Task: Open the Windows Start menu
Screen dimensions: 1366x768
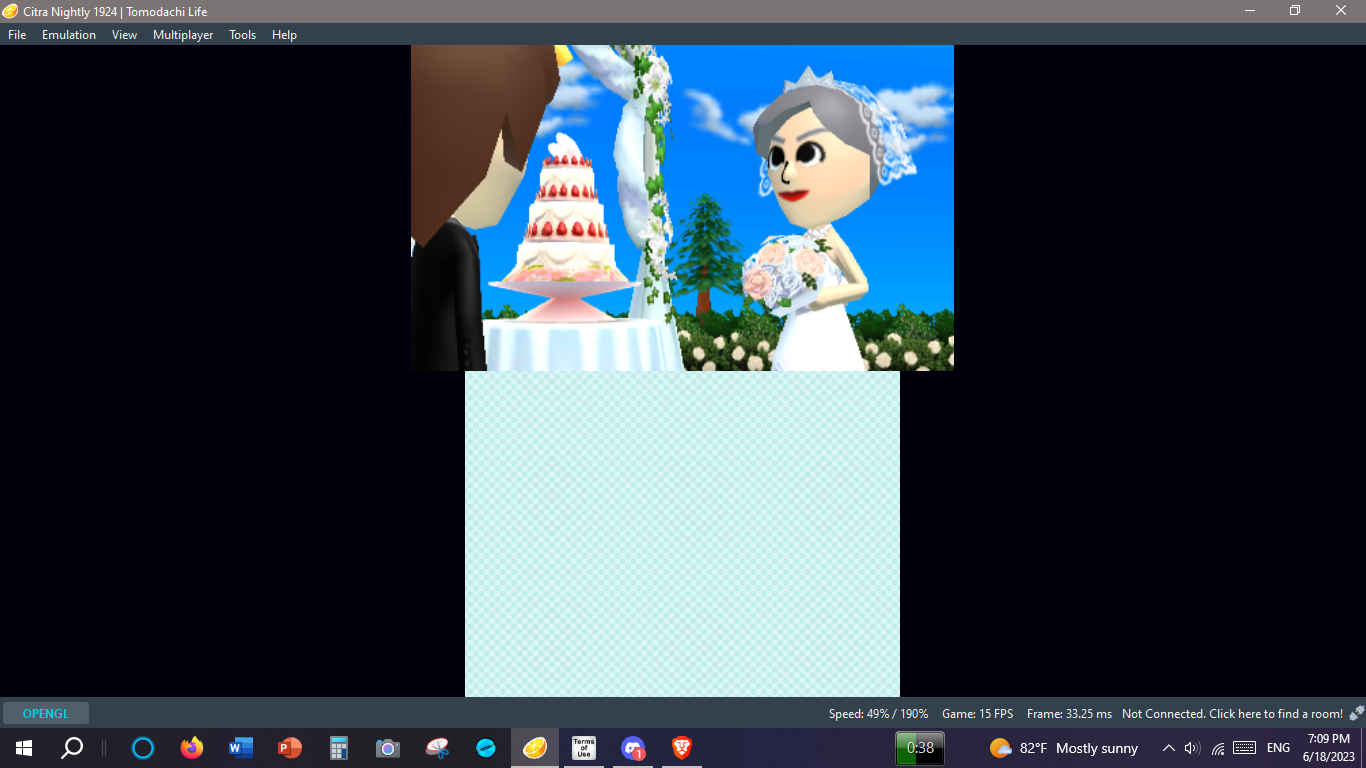Action: pyautogui.click(x=24, y=748)
